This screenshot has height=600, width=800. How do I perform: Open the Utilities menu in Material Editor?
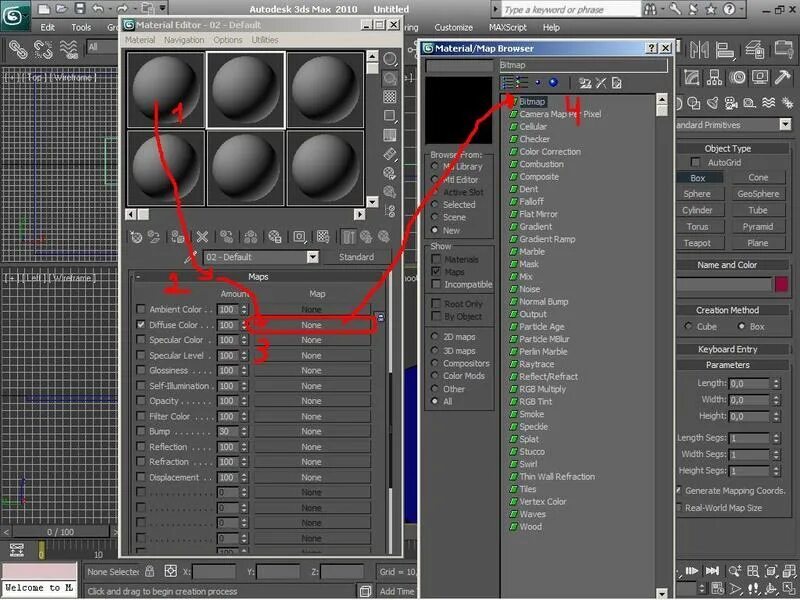point(265,40)
